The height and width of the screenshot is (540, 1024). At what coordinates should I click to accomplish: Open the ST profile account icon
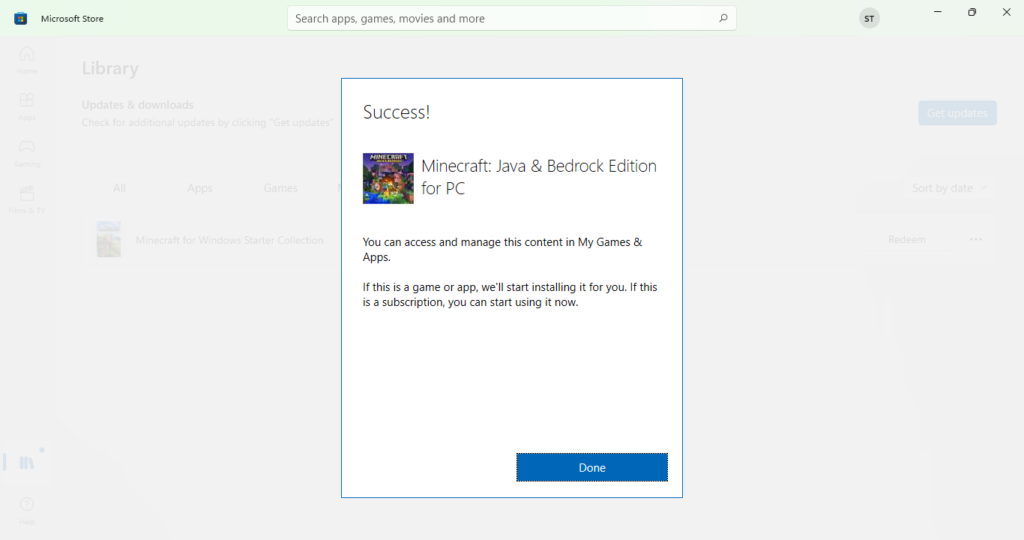click(869, 18)
